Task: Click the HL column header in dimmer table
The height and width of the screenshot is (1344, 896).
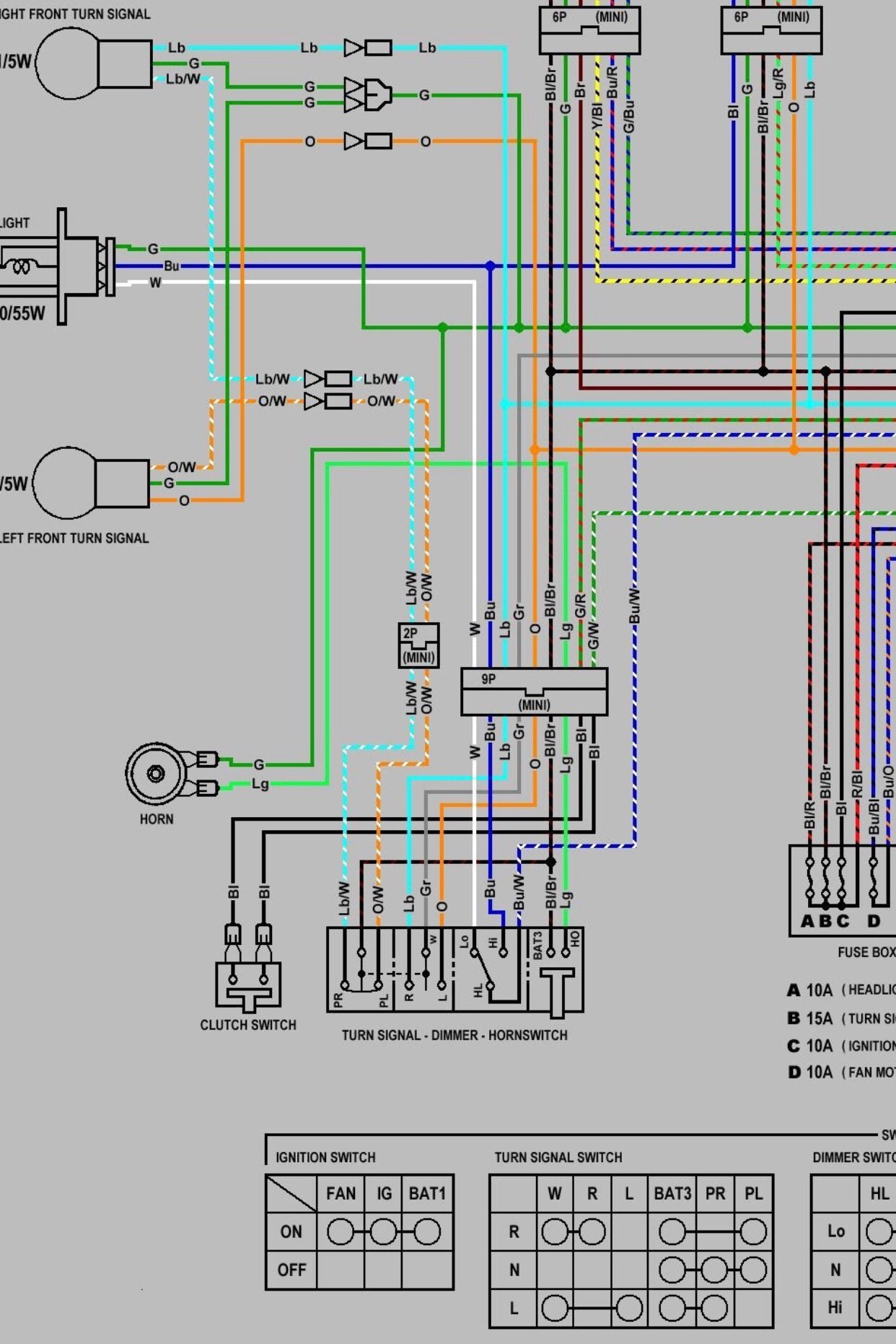Action: [879, 1194]
